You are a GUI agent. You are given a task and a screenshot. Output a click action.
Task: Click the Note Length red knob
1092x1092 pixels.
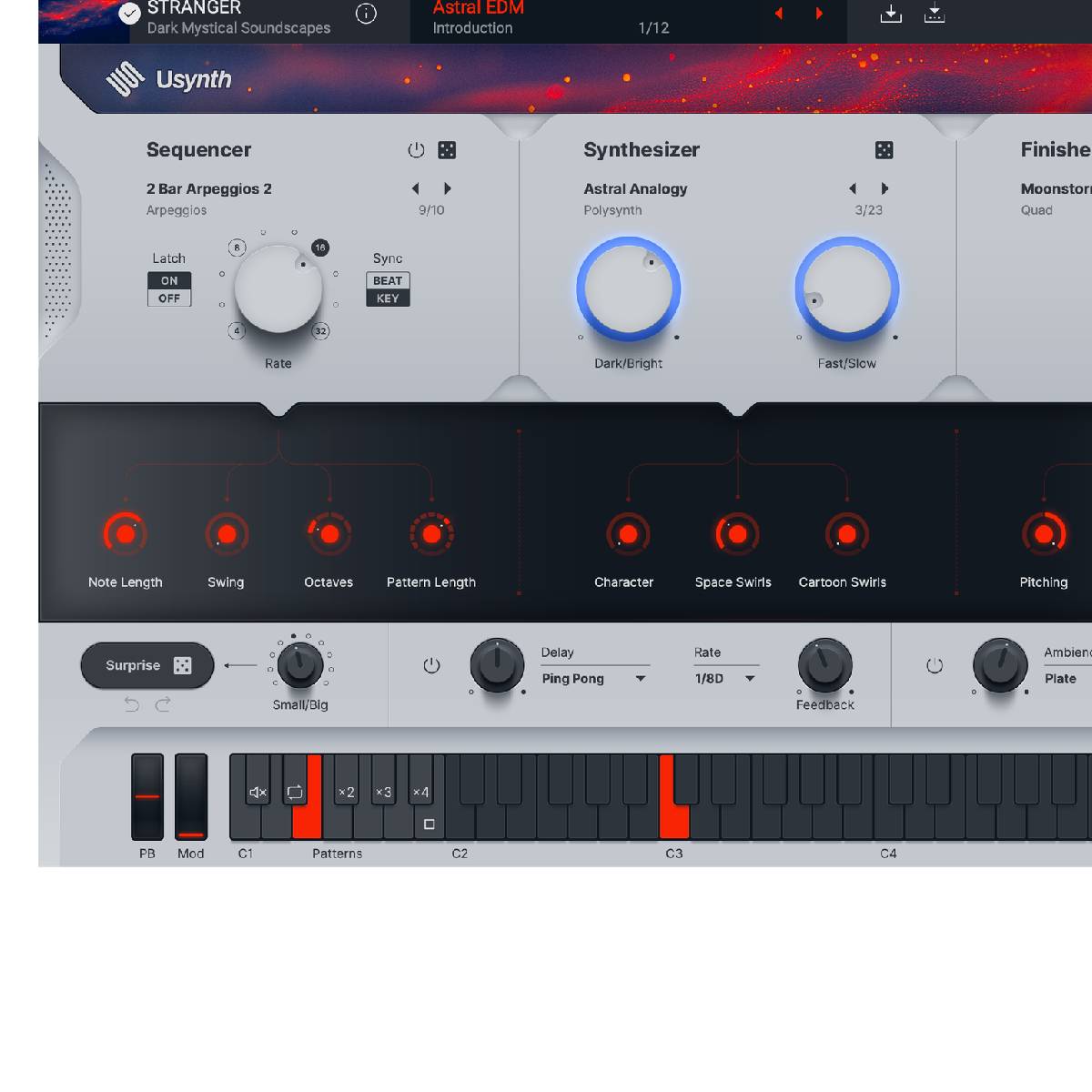(x=126, y=534)
